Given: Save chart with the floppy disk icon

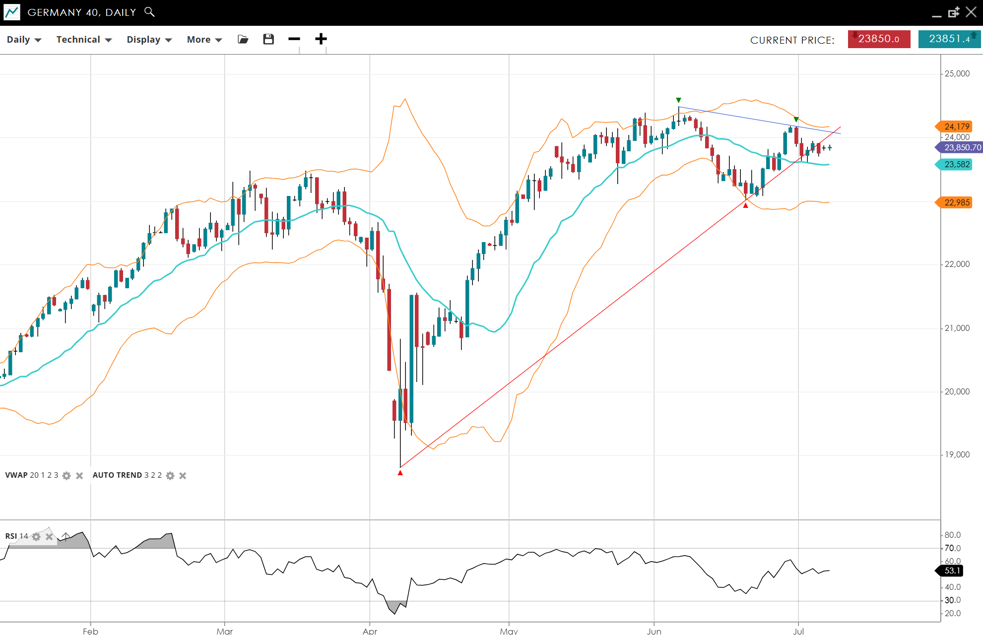Looking at the screenshot, I should click(268, 39).
